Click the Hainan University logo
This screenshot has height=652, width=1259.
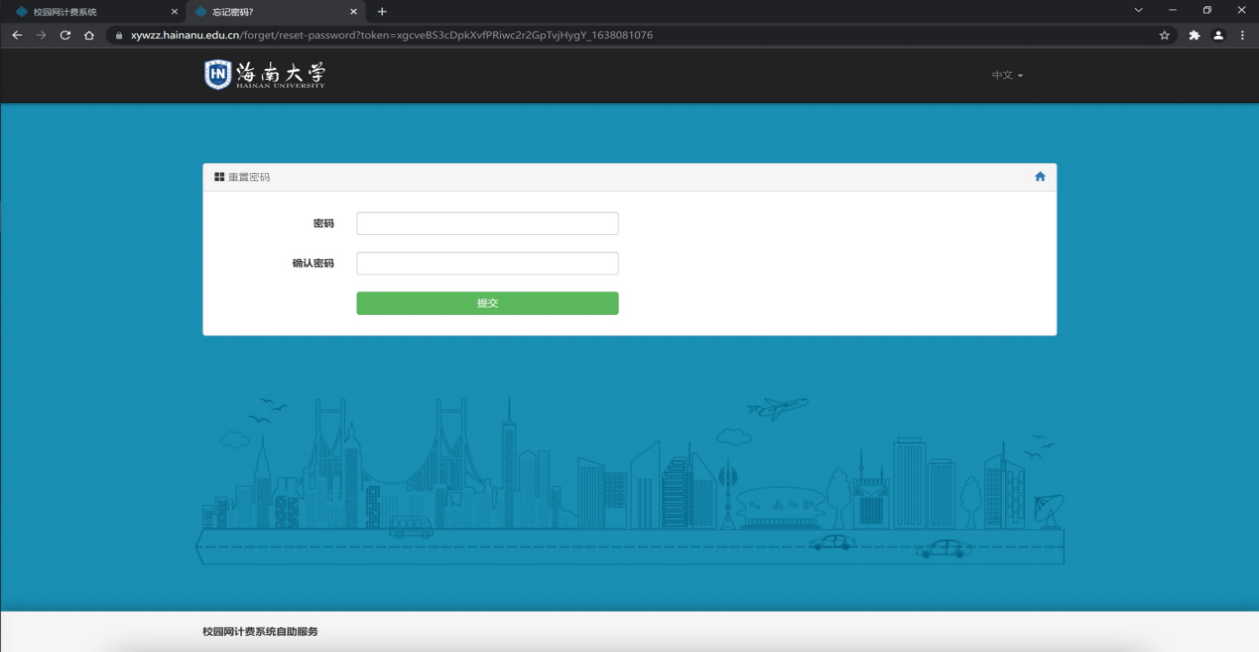point(265,75)
